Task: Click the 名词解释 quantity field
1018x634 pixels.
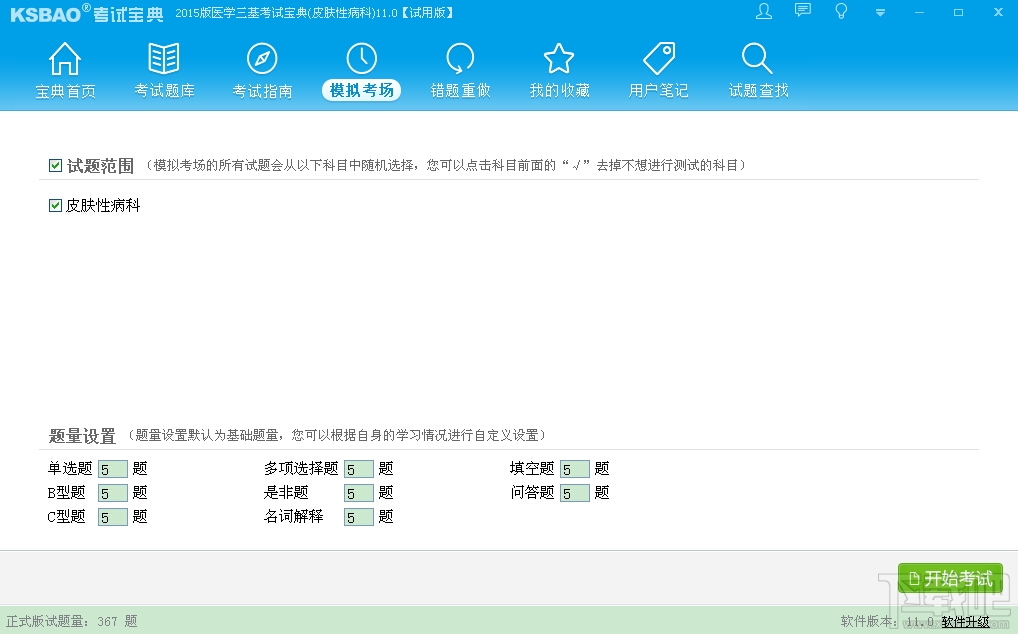Action: [x=358, y=517]
